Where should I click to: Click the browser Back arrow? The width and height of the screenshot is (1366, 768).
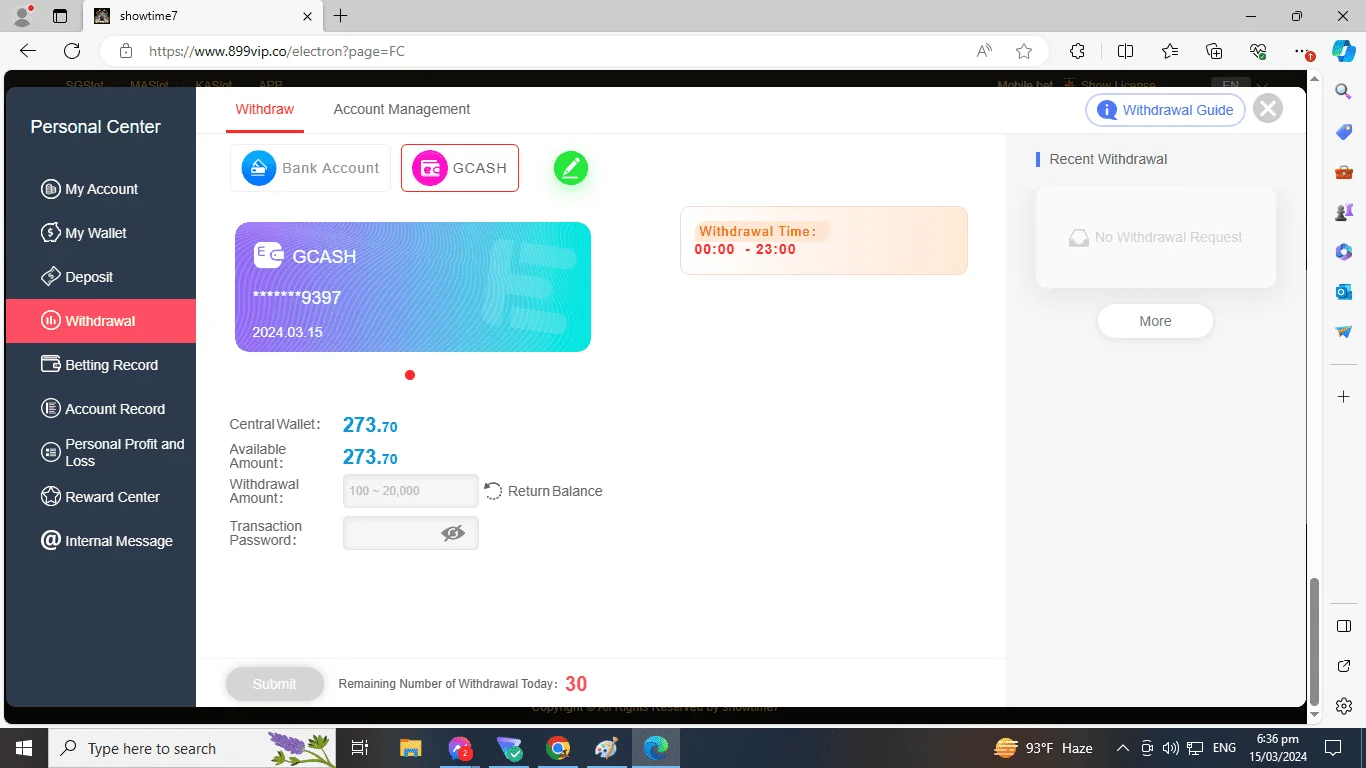[28, 51]
